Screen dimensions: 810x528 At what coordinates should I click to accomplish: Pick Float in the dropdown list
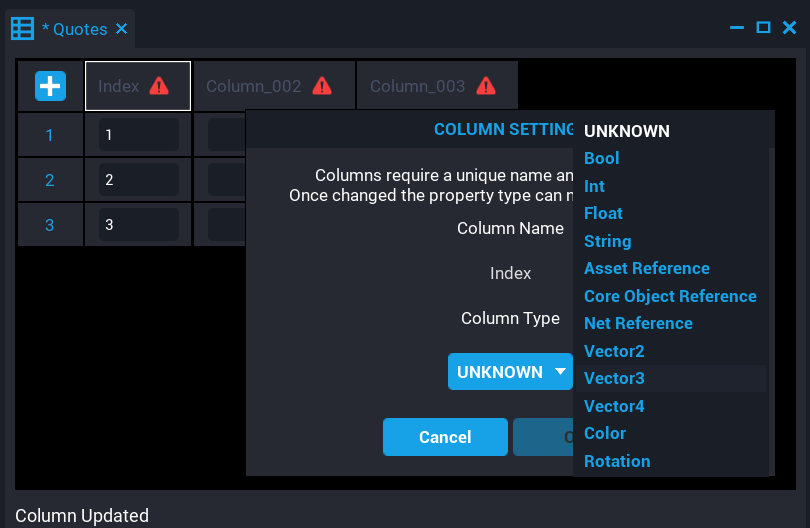(603, 213)
